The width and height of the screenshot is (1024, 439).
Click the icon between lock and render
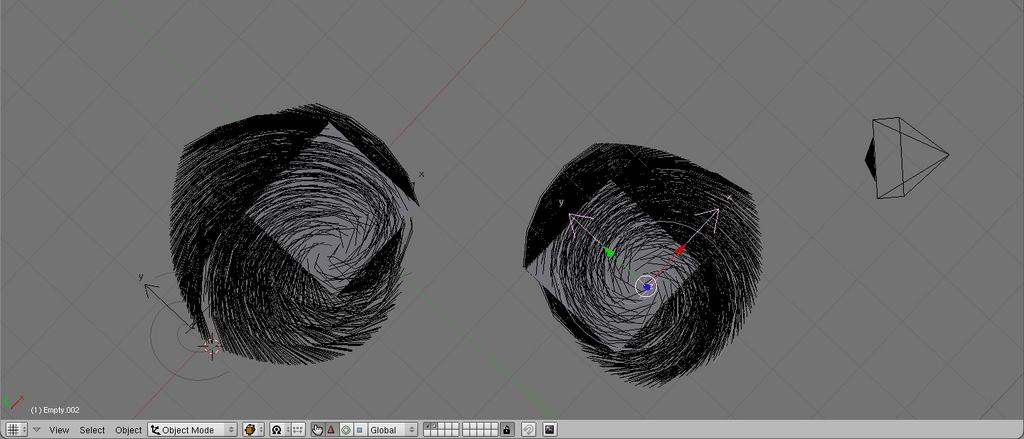[x=528, y=429]
